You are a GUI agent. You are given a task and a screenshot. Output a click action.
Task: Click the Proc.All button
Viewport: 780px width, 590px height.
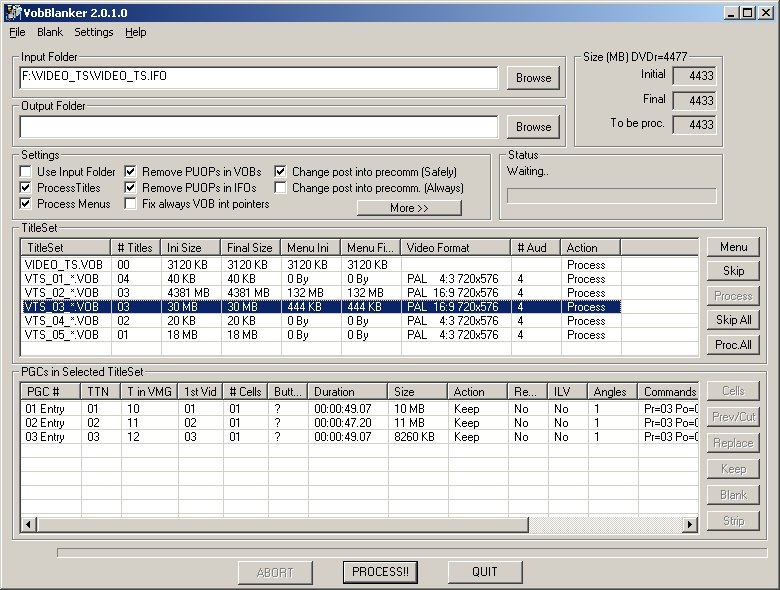733,344
